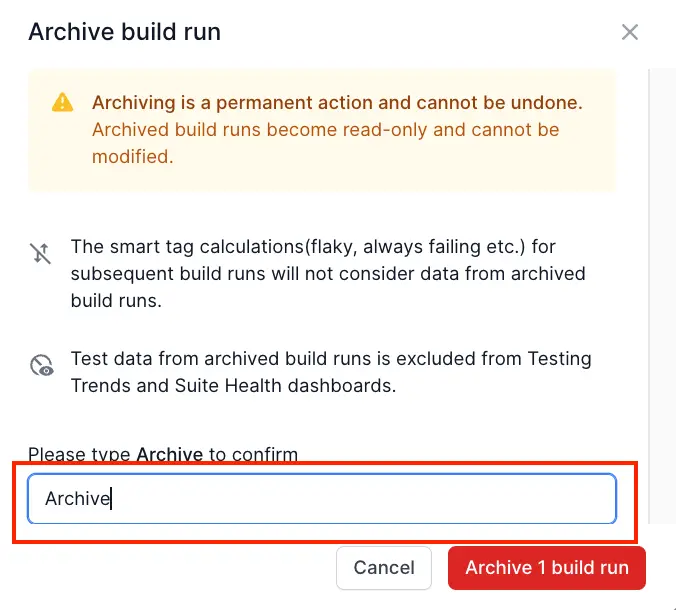This screenshot has width=676, height=610.
Task: Close the Archive build run dialog
Action: pos(630,32)
